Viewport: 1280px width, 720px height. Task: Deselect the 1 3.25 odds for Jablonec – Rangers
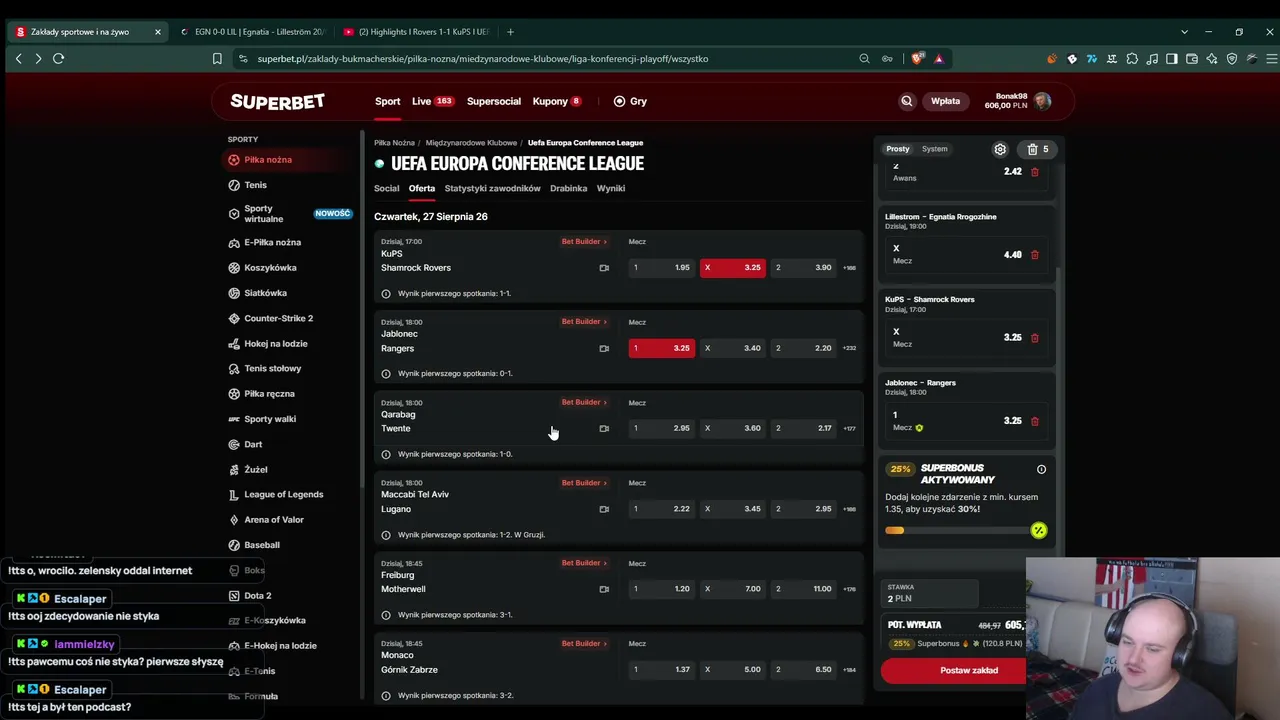tap(661, 348)
